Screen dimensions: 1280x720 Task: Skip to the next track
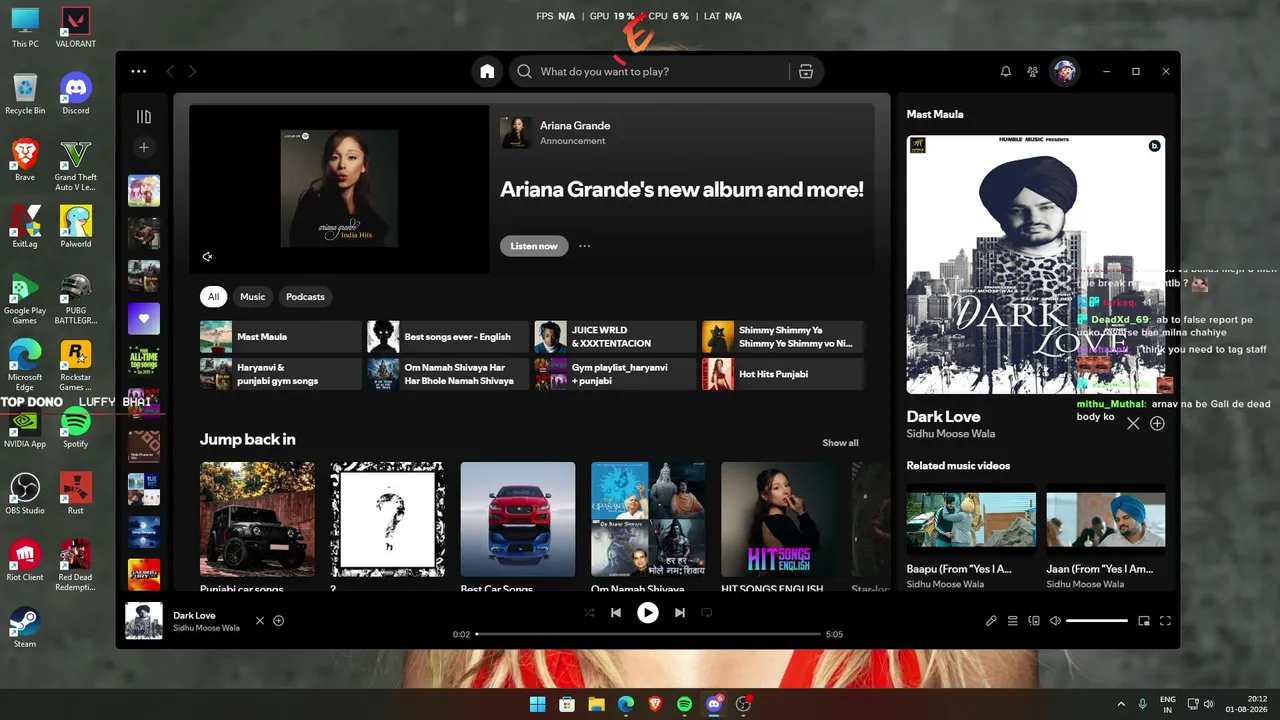(x=680, y=613)
